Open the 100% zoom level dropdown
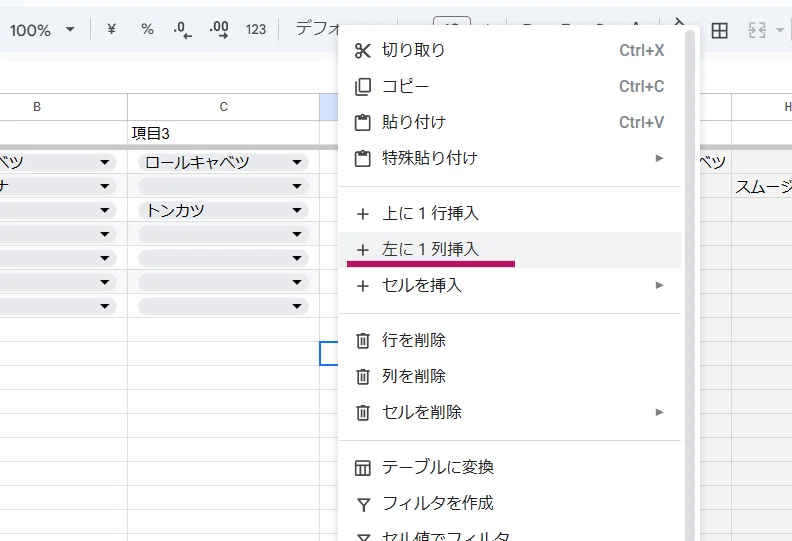 pos(42,30)
